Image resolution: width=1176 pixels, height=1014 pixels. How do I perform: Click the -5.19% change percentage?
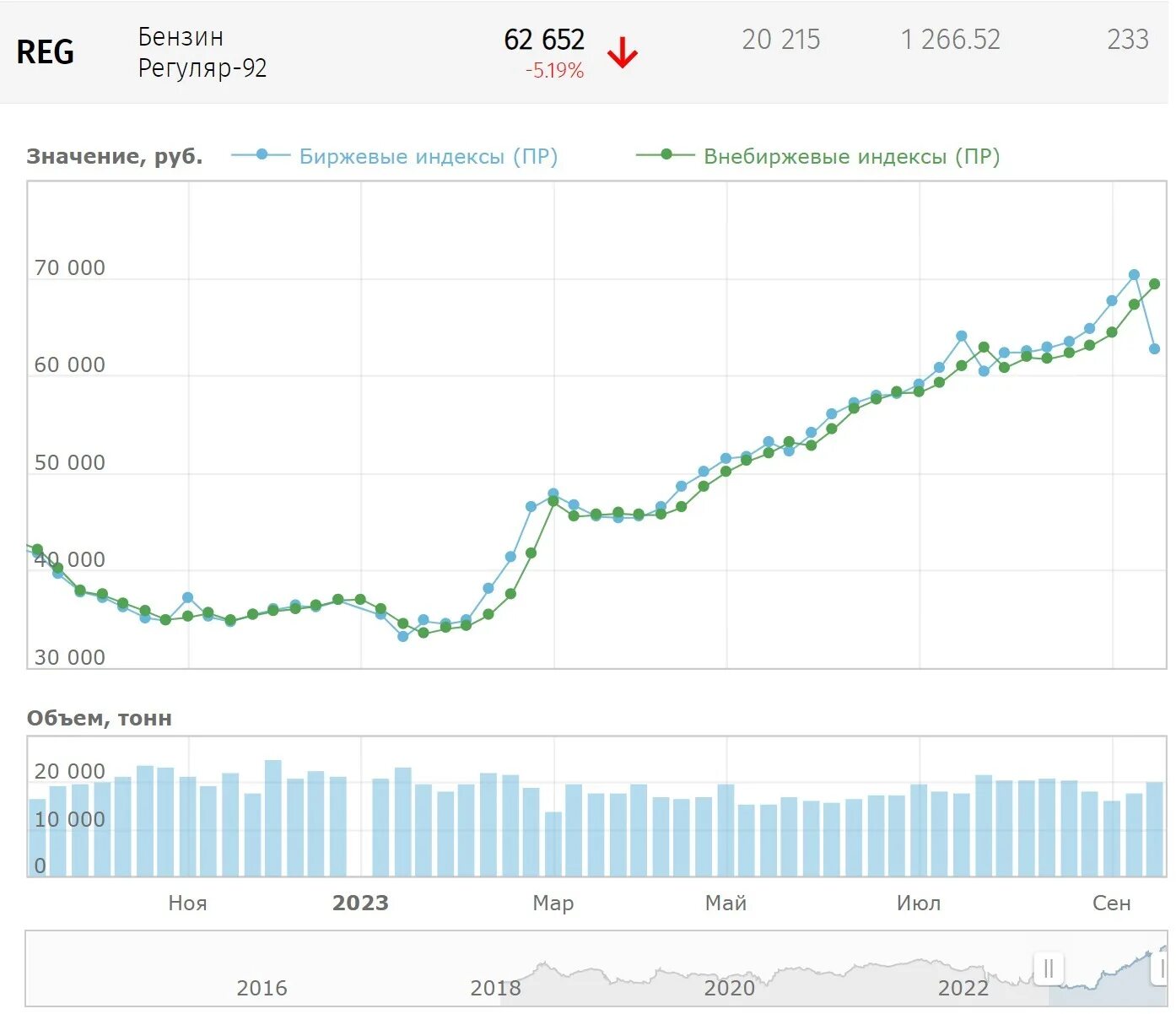point(554,71)
